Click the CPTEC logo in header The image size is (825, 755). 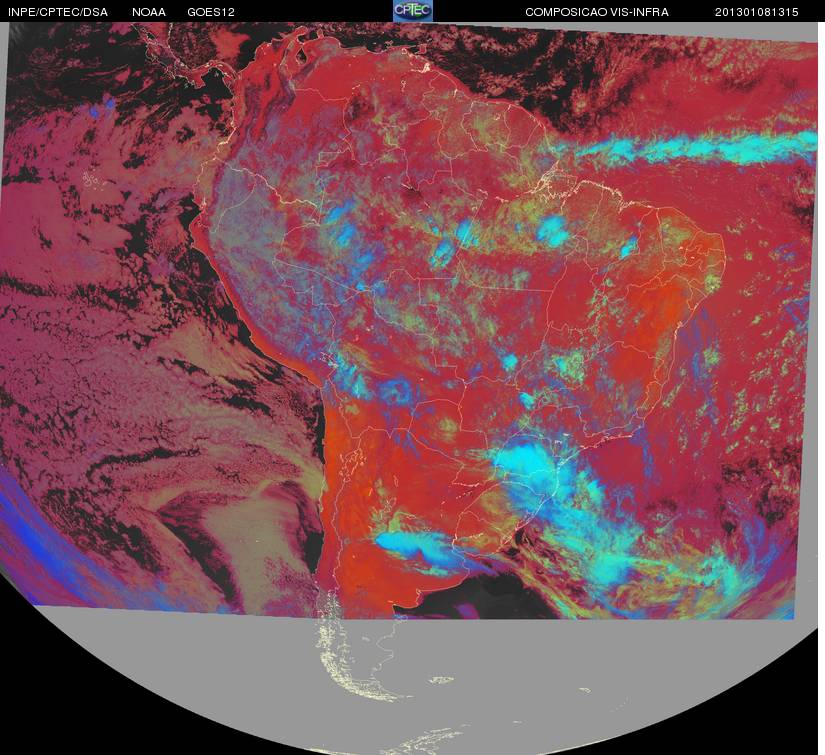(413, 11)
